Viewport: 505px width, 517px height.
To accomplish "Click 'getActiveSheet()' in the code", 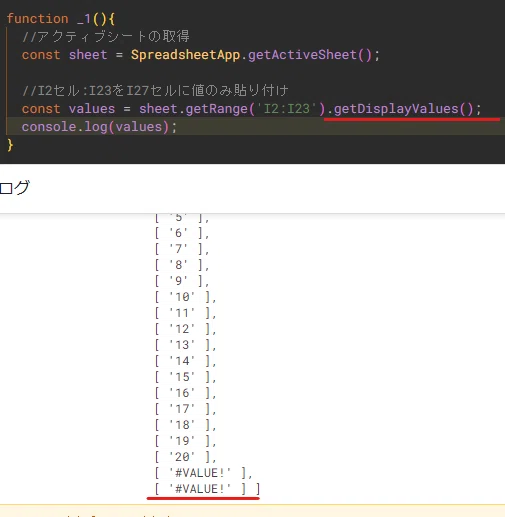I will click(x=310, y=55).
